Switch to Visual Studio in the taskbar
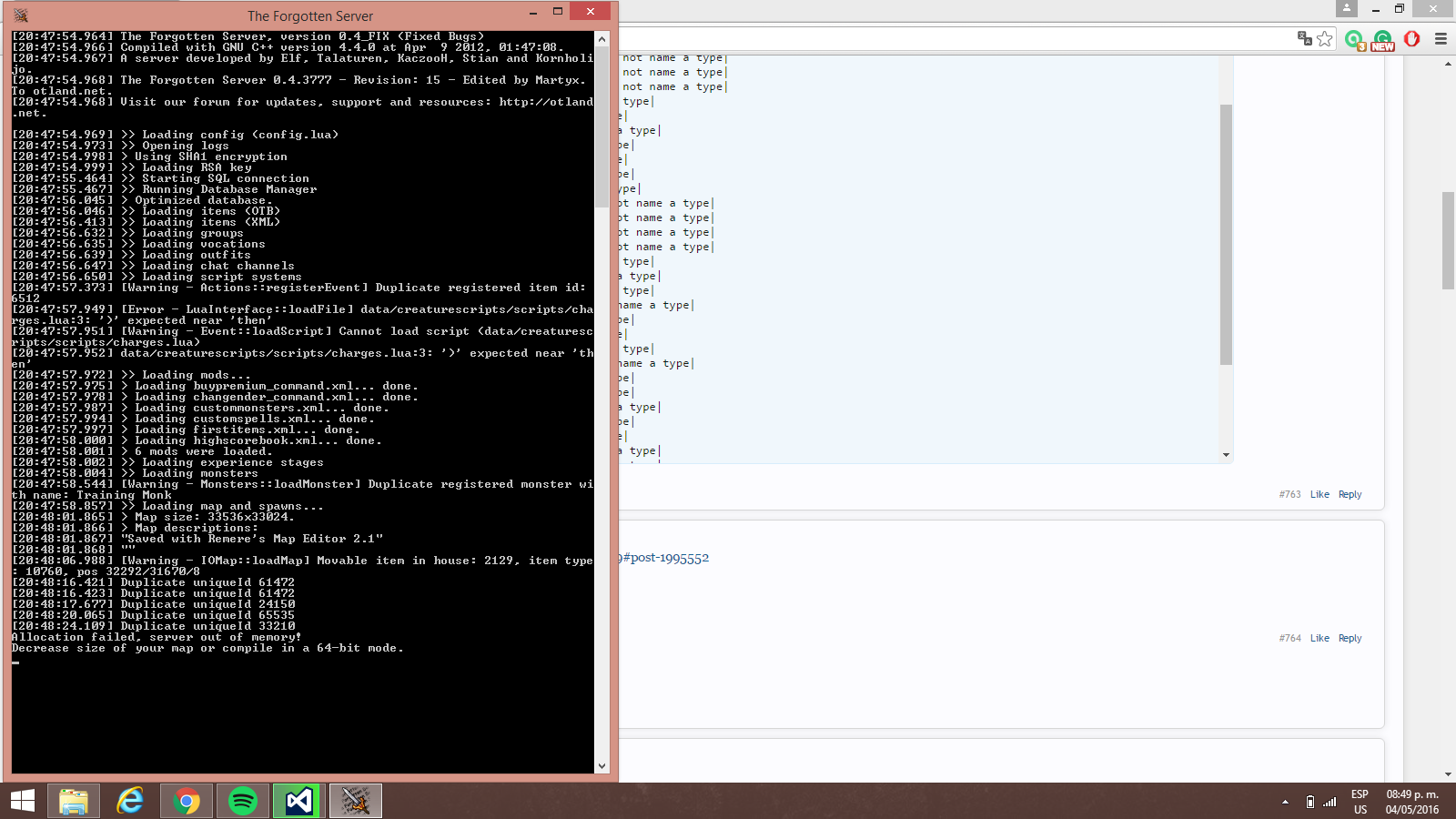 [299, 801]
